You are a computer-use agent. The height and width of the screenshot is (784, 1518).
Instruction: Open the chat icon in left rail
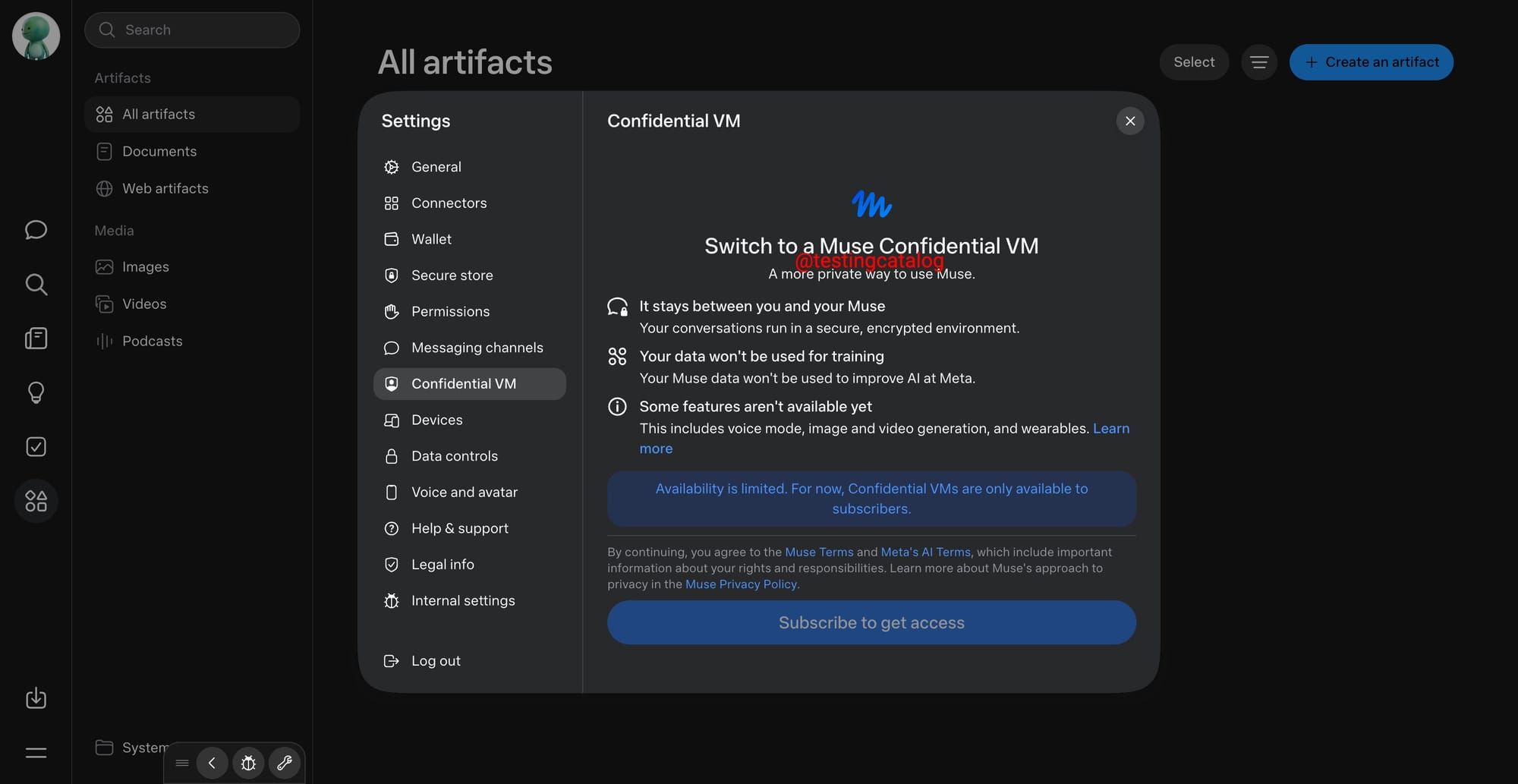pyautogui.click(x=36, y=230)
